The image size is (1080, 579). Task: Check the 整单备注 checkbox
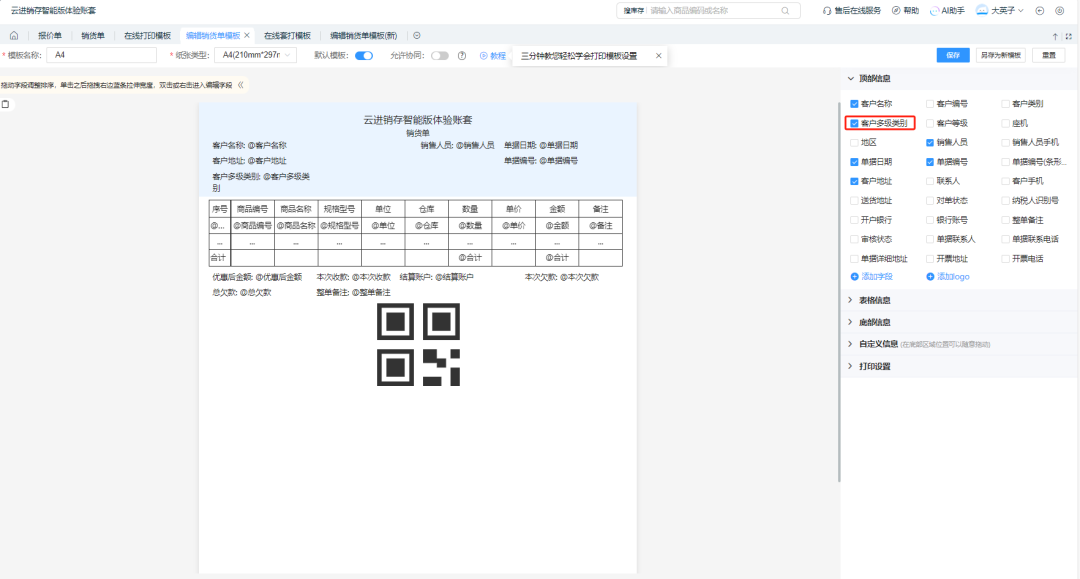pos(1006,220)
